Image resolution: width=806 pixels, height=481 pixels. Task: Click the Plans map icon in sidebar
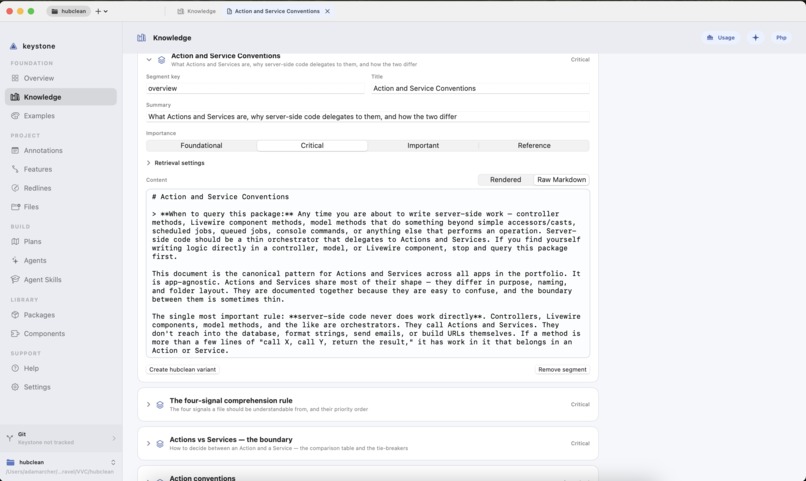15,242
